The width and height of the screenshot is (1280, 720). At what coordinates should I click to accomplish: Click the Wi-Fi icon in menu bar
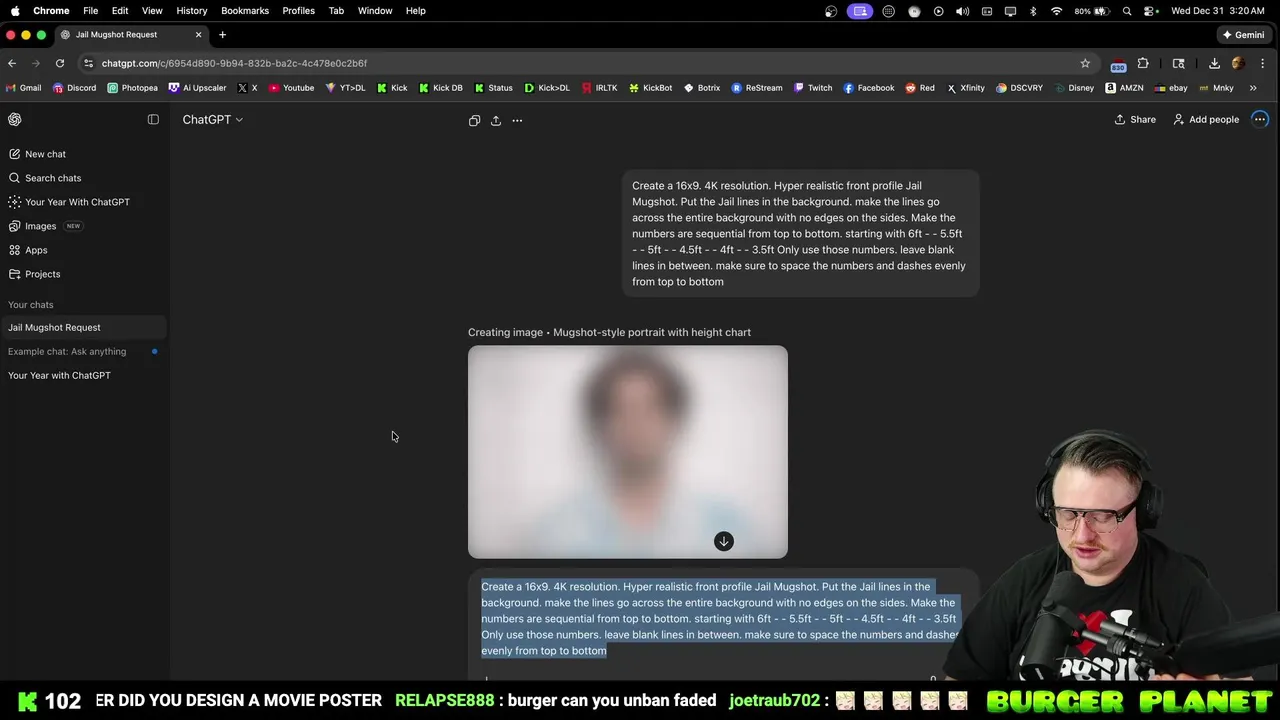coord(1057,11)
